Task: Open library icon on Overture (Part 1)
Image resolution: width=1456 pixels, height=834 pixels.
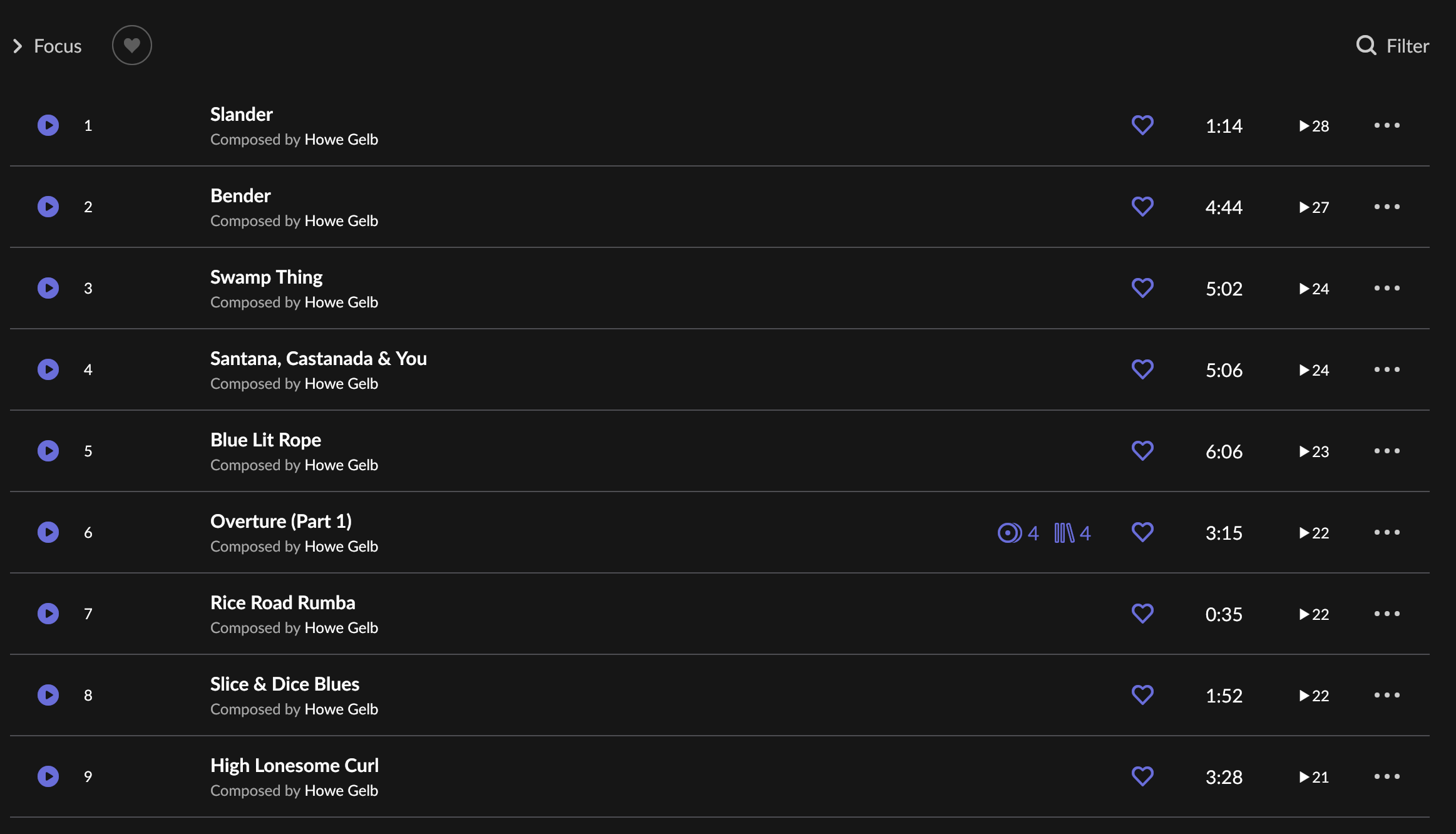Action: click(x=1064, y=533)
